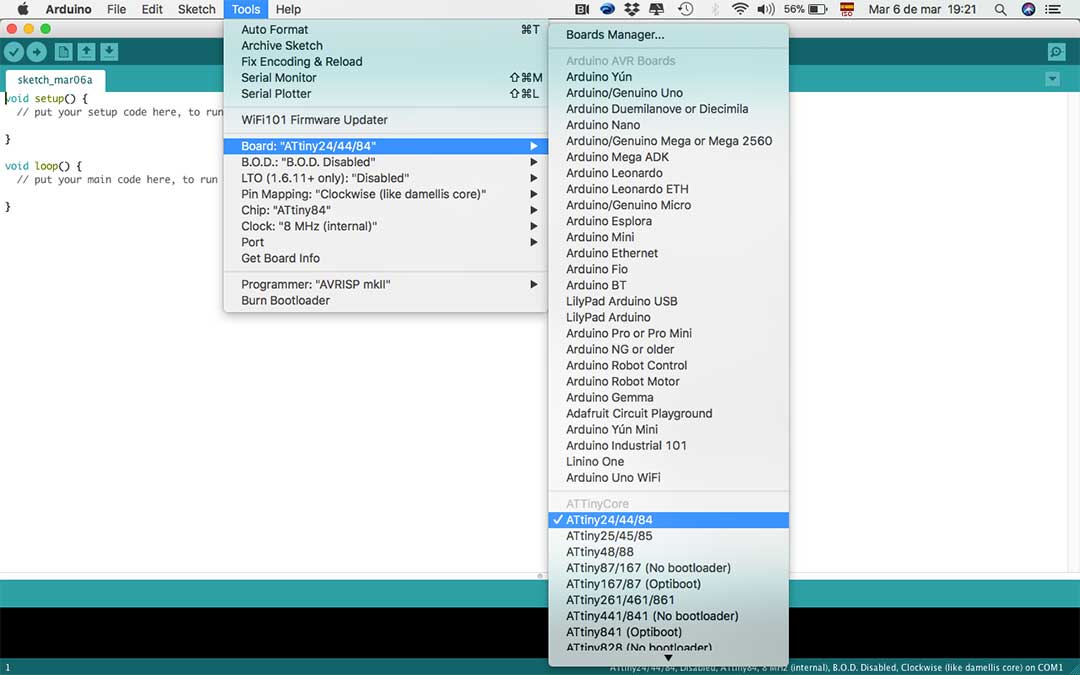The image size is (1080, 675).
Task: Expand the Programmer "AVRISP mkII" submenu
Action: click(386, 284)
